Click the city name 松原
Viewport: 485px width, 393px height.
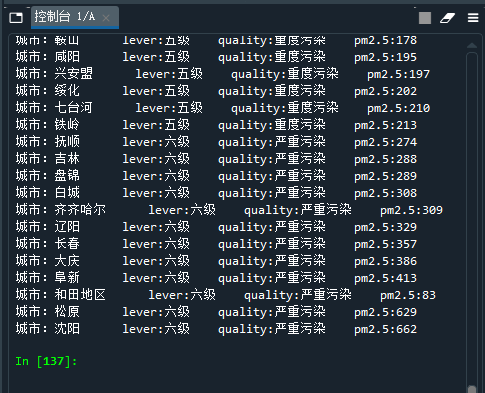tap(67, 312)
